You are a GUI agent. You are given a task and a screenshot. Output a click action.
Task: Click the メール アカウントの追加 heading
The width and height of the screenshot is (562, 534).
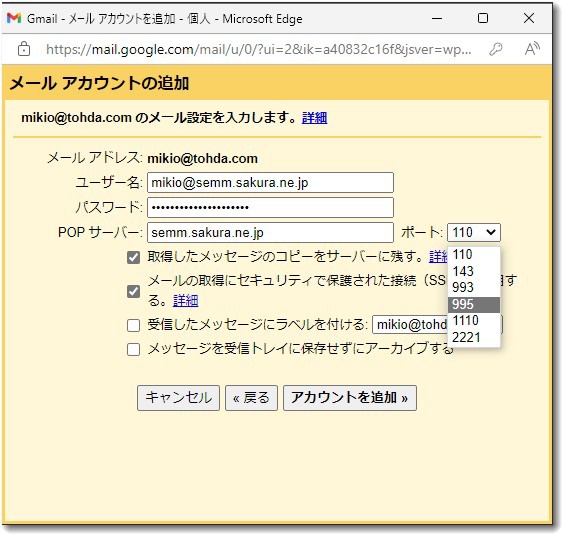[99, 83]
